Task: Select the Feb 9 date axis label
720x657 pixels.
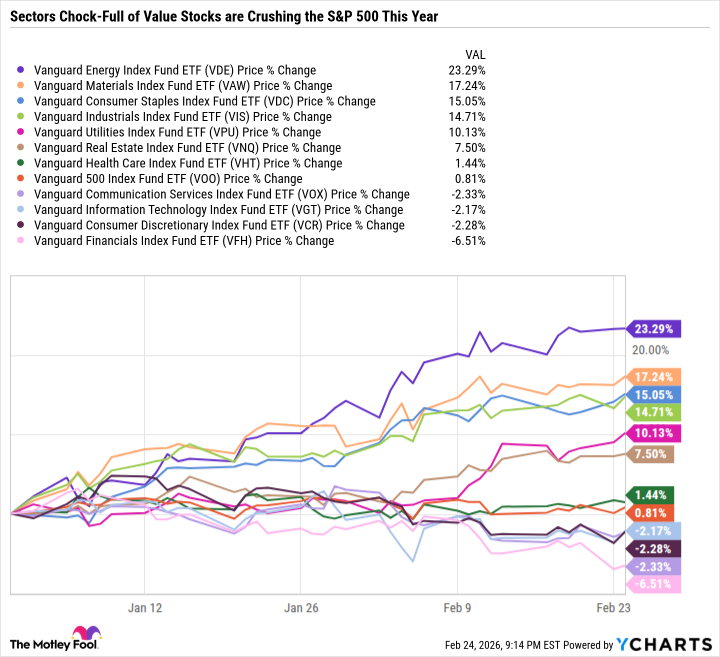Action: [456, 607]
